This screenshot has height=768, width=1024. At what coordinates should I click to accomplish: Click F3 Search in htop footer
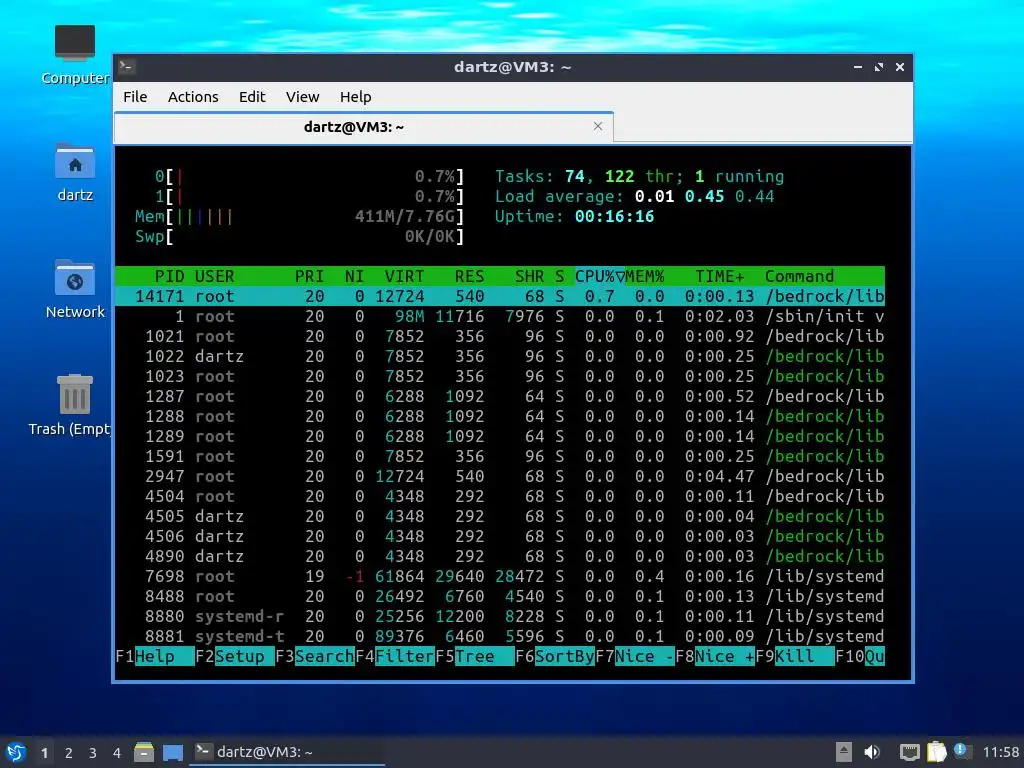(315, 656)
